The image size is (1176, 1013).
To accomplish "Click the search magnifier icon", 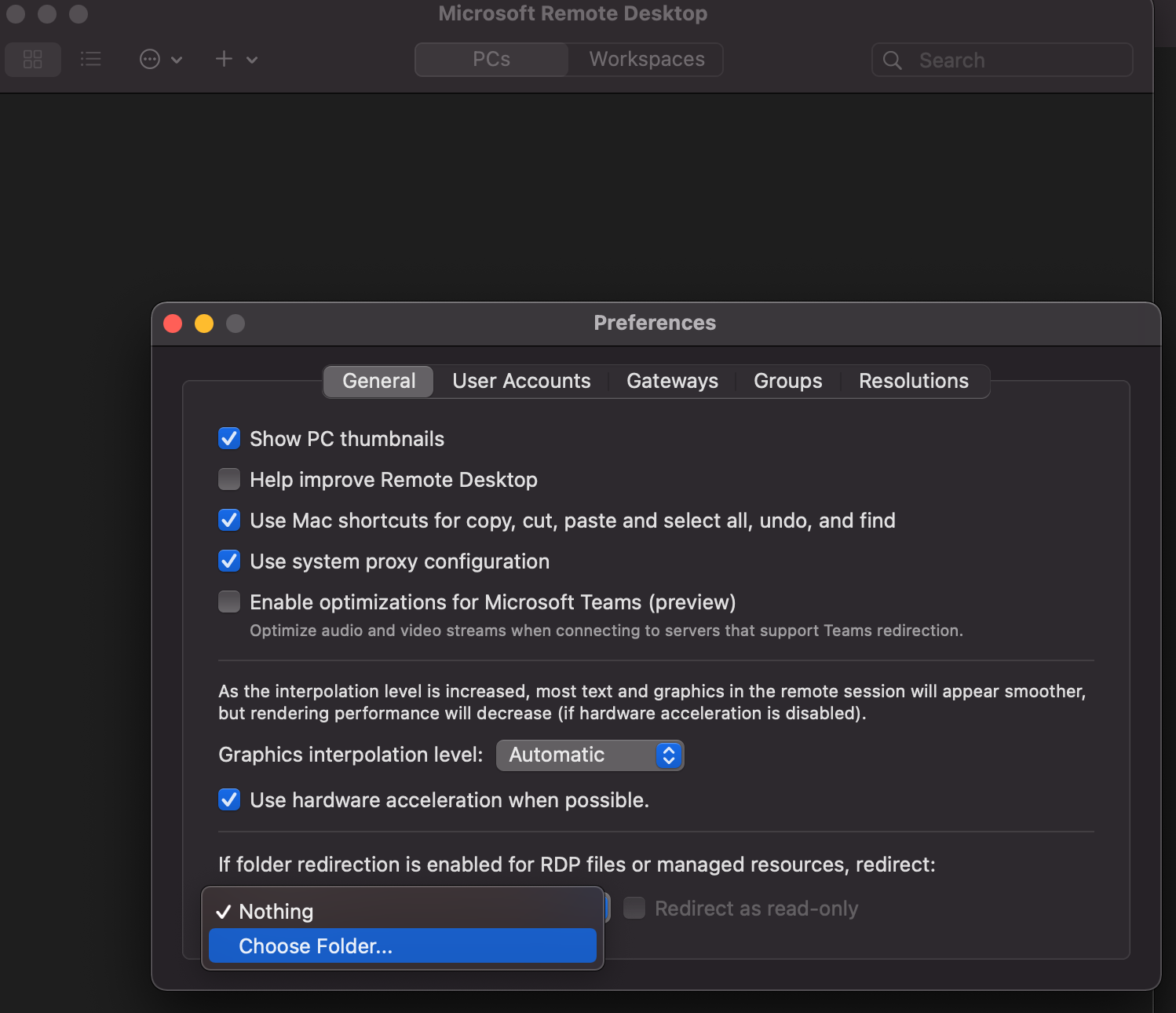I will pos(892,60).
